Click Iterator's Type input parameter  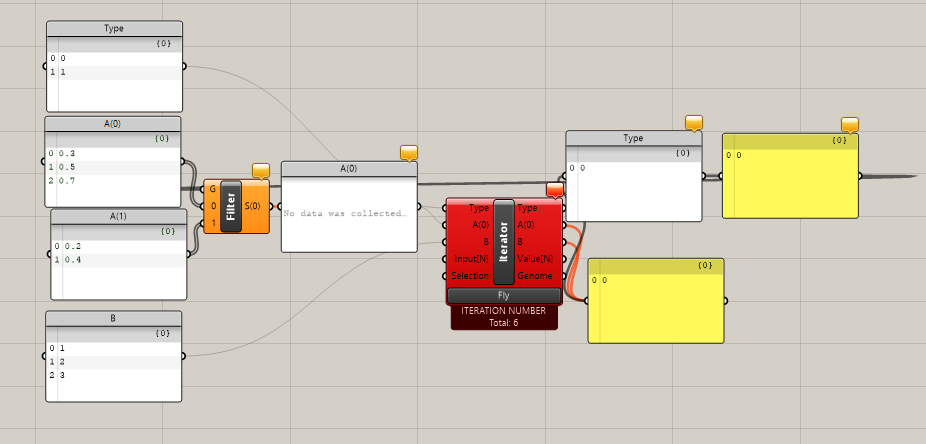tap(478, 208)
